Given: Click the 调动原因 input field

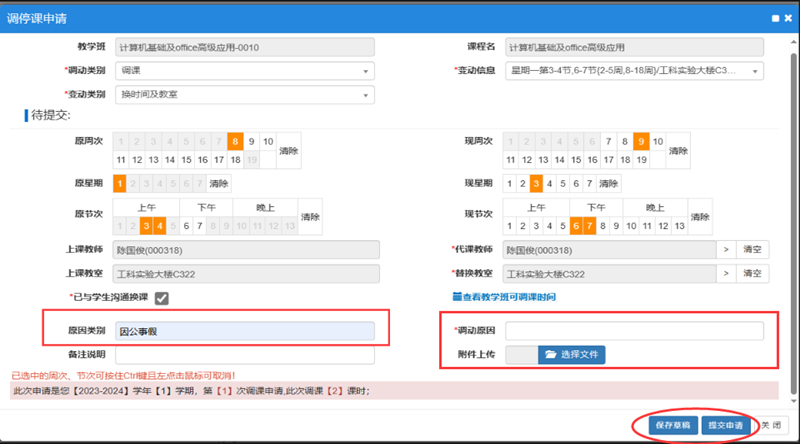Looking at the screenshot, I should (634, 331).
